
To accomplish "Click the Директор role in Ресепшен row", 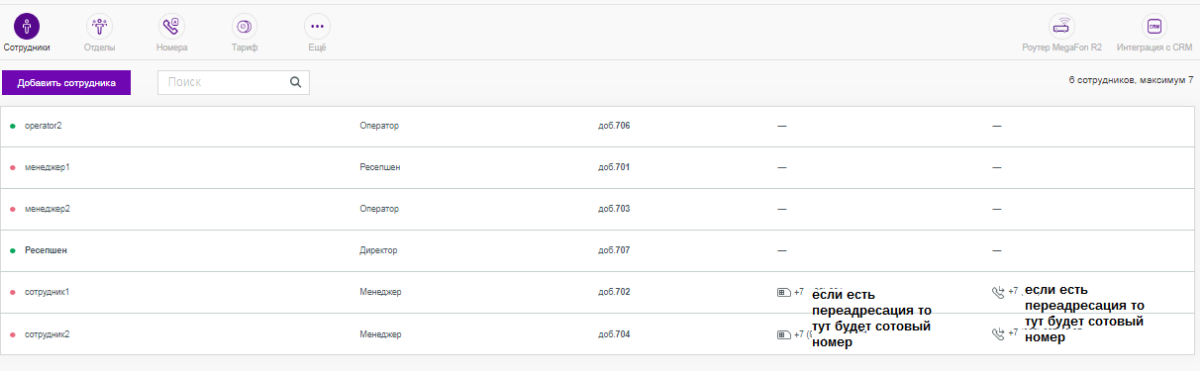I will point(379,250).
